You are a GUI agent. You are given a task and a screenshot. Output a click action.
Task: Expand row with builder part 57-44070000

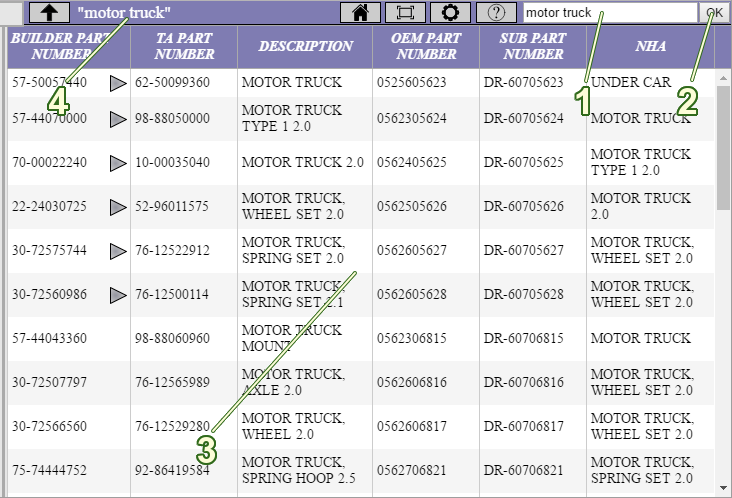118,119
